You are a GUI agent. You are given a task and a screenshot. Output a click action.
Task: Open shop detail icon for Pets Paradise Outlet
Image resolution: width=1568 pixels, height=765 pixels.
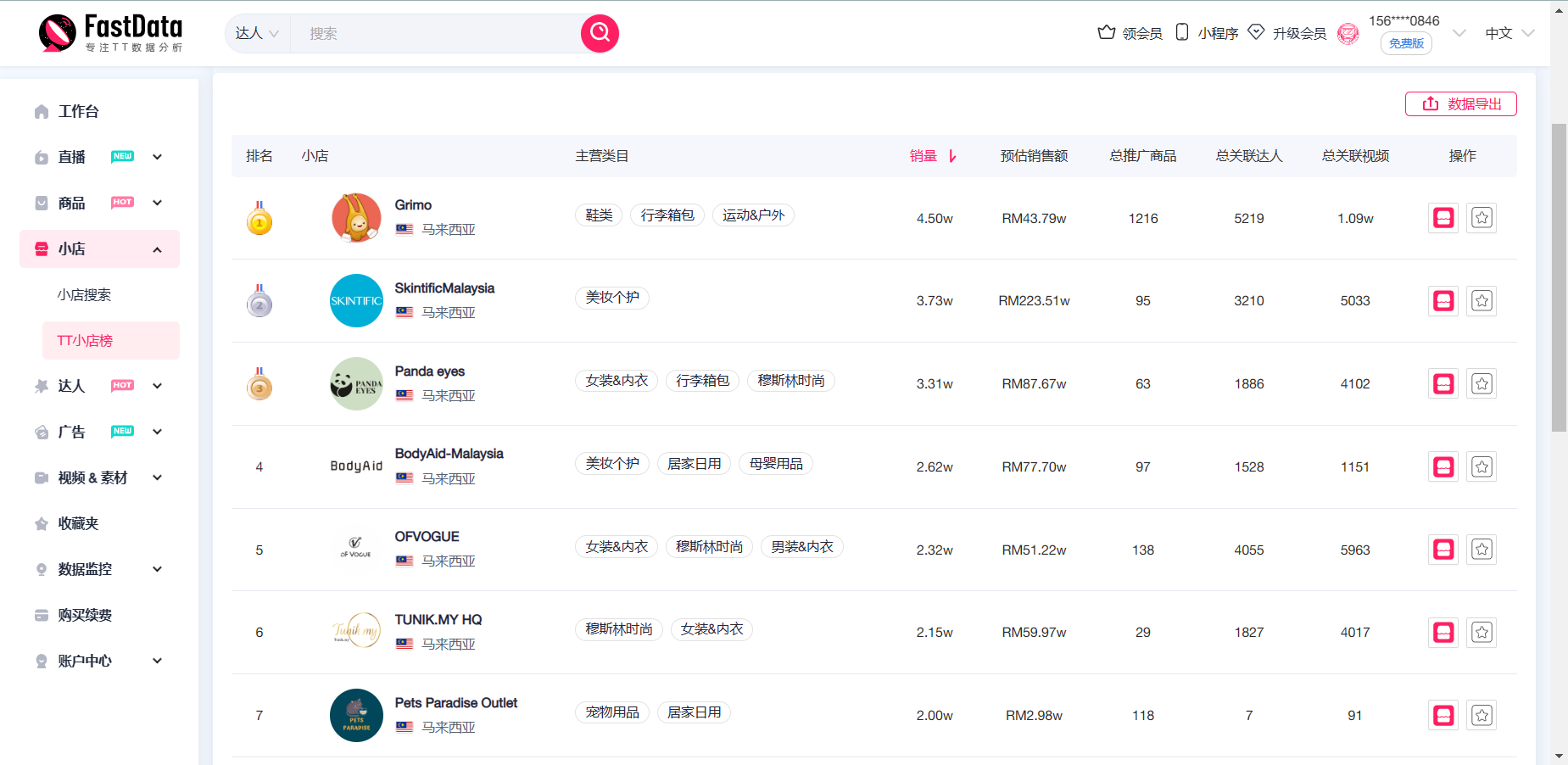coord(1443,716)
